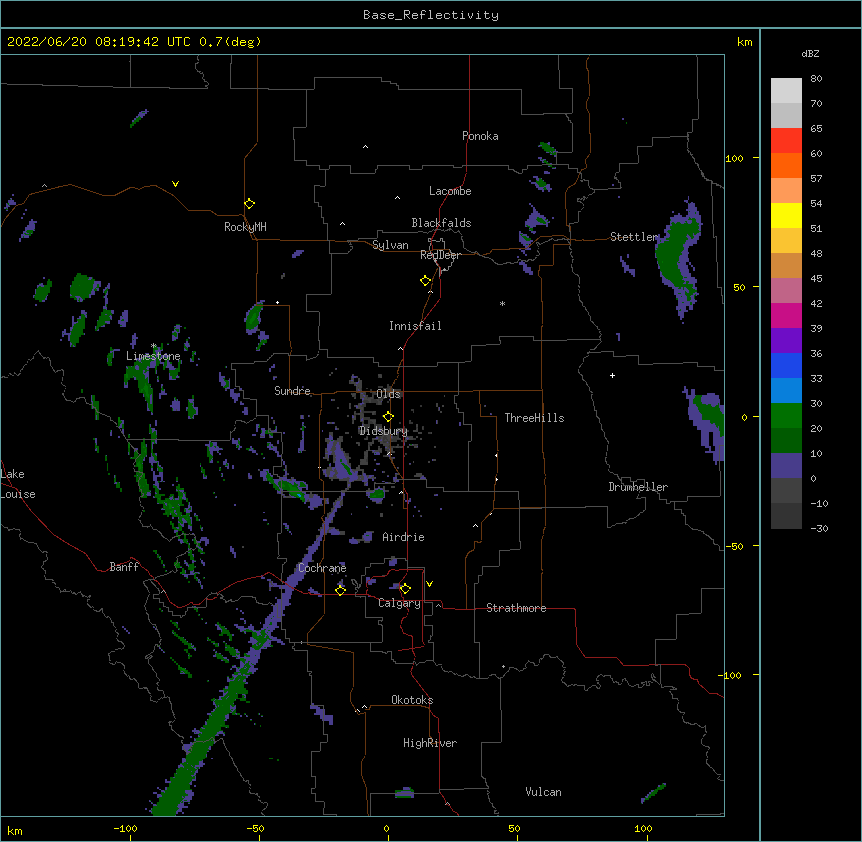This screenshot has height=842, width=862.
Task: Pick the tan 45-48 dBZ legend swatch
Action: 786,265
